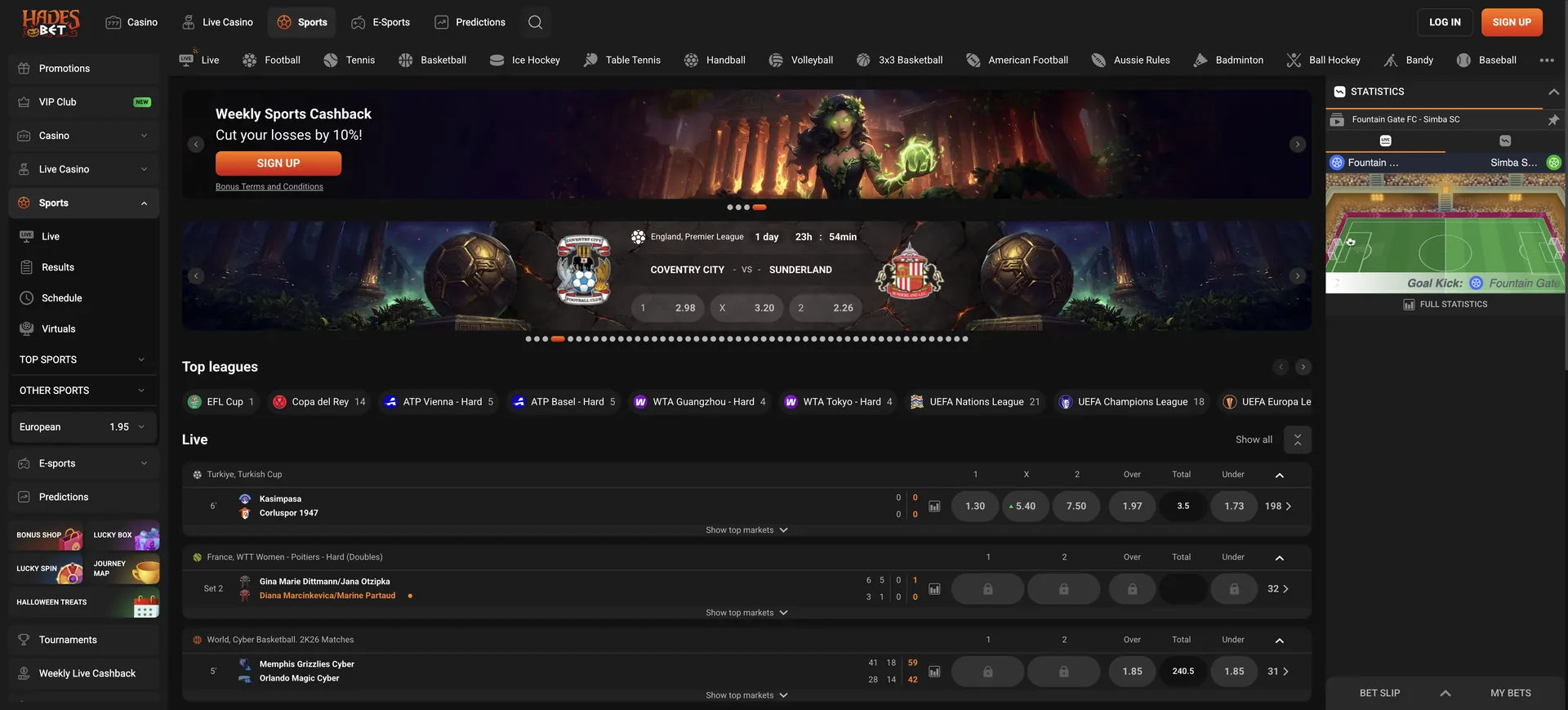This screenshot has height=710, width=1568.
Task: Select Tennis in the sports bar
Action: (350, 60)
